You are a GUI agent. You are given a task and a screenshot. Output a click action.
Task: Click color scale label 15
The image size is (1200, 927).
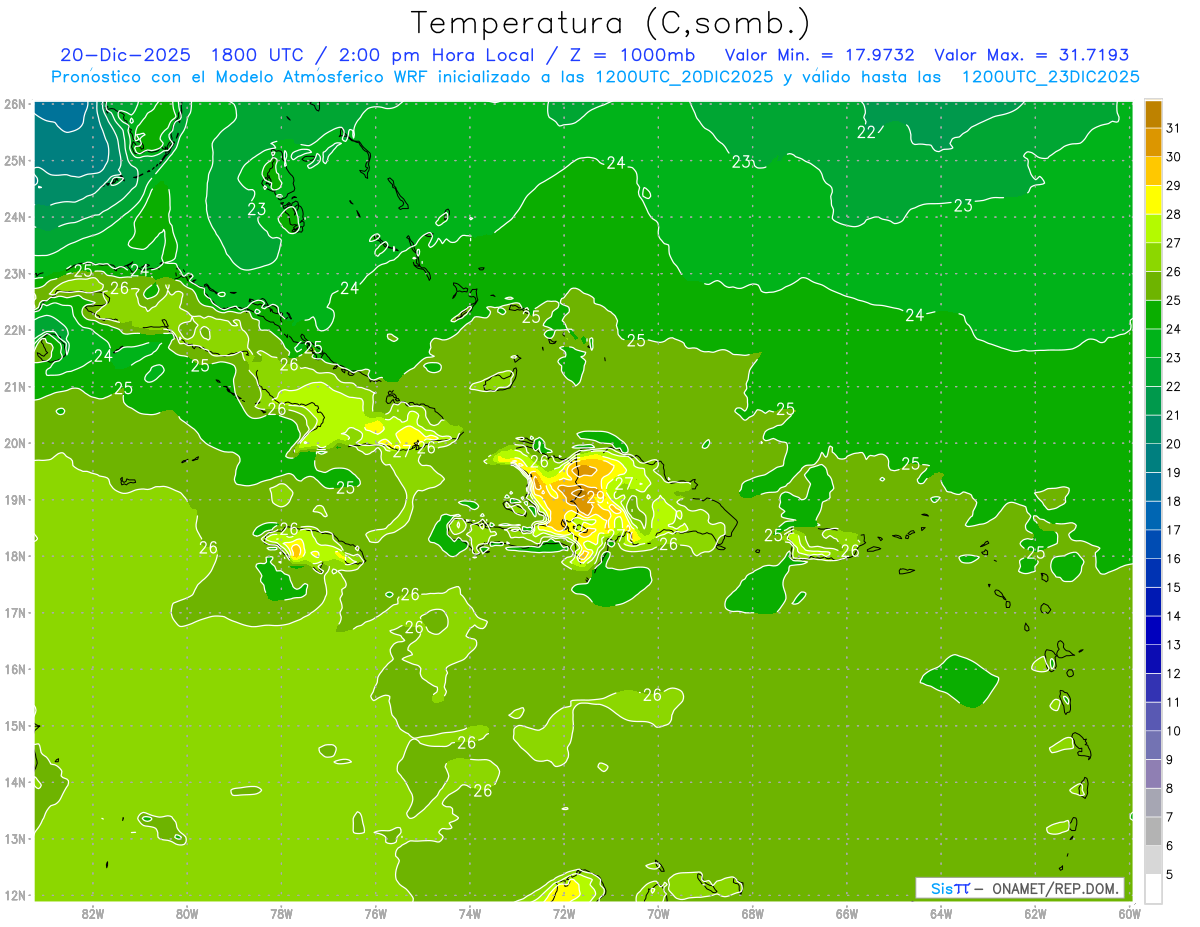pyautogui.click(x=1173, y=587)
